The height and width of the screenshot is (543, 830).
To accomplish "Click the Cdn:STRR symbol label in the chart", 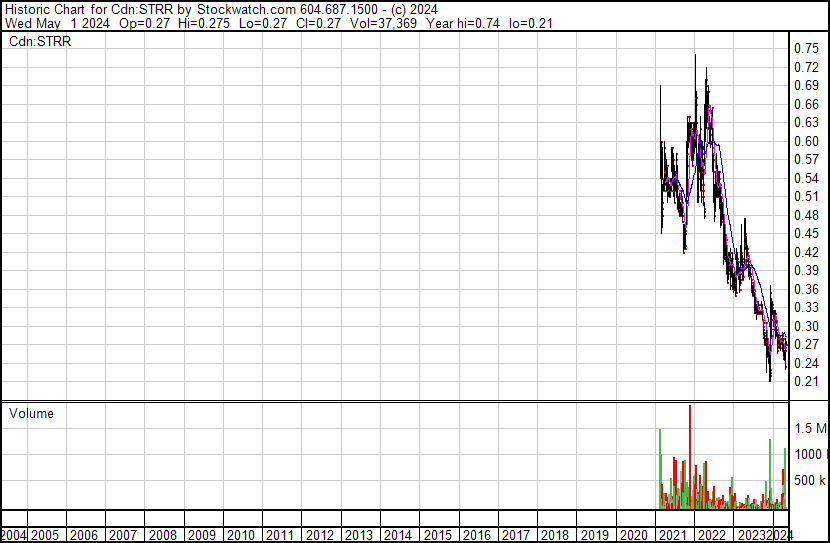I will [40, 42].
